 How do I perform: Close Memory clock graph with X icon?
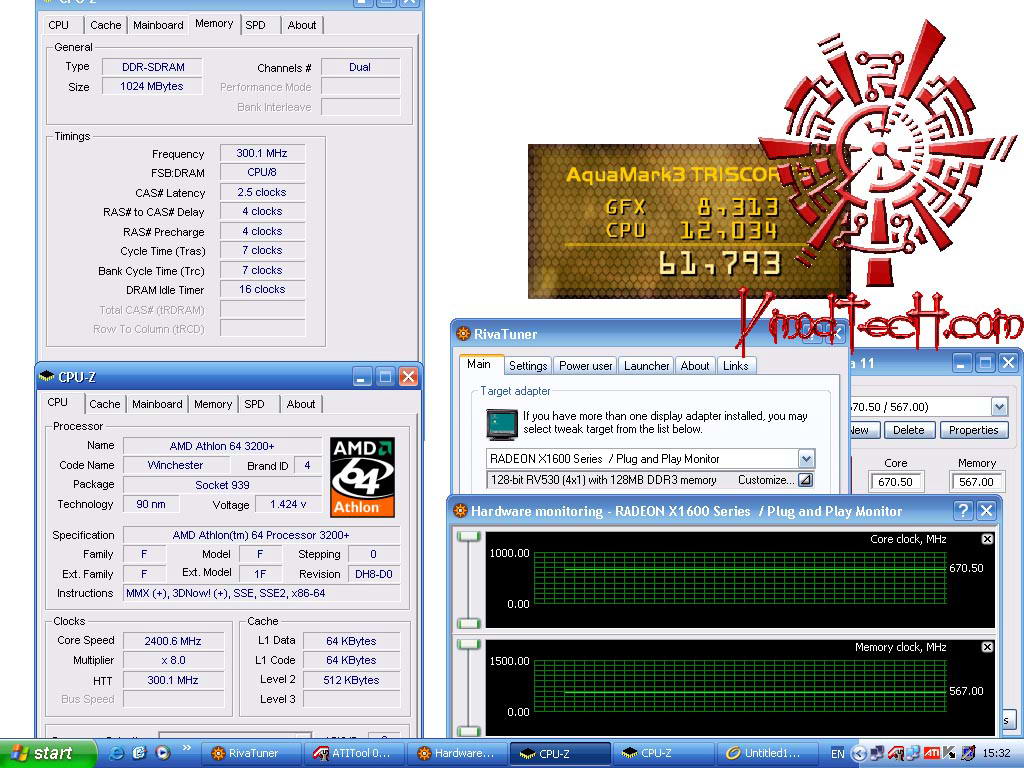click(987, 647)
